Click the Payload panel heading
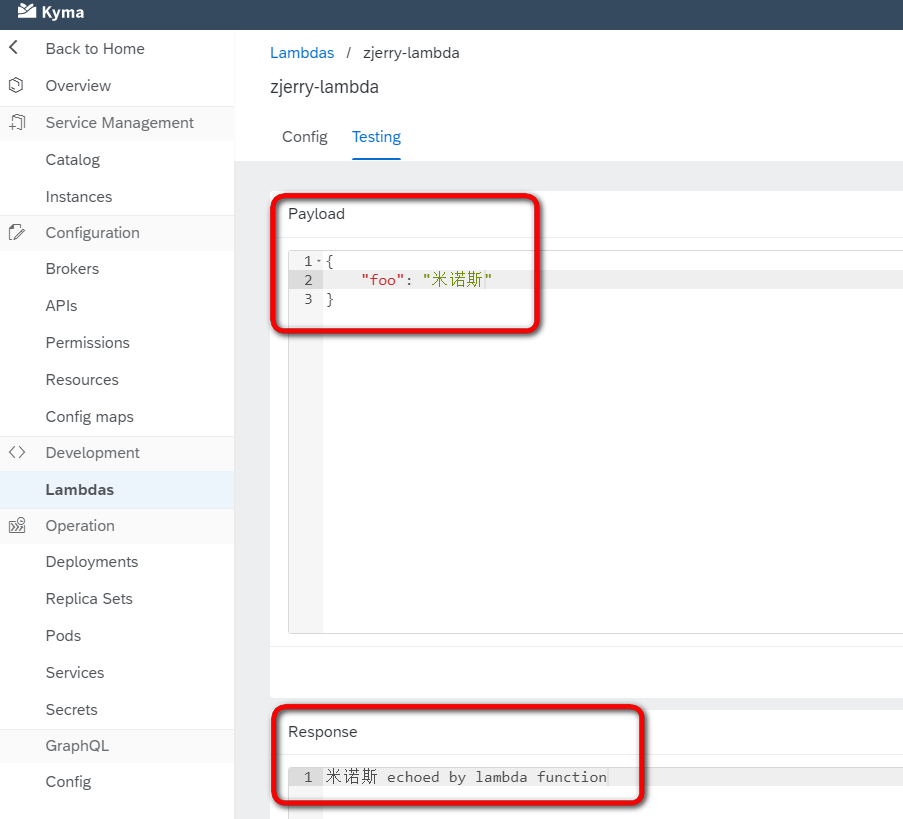The height and width of the screenshot is (819, 903). pos(316,214)
